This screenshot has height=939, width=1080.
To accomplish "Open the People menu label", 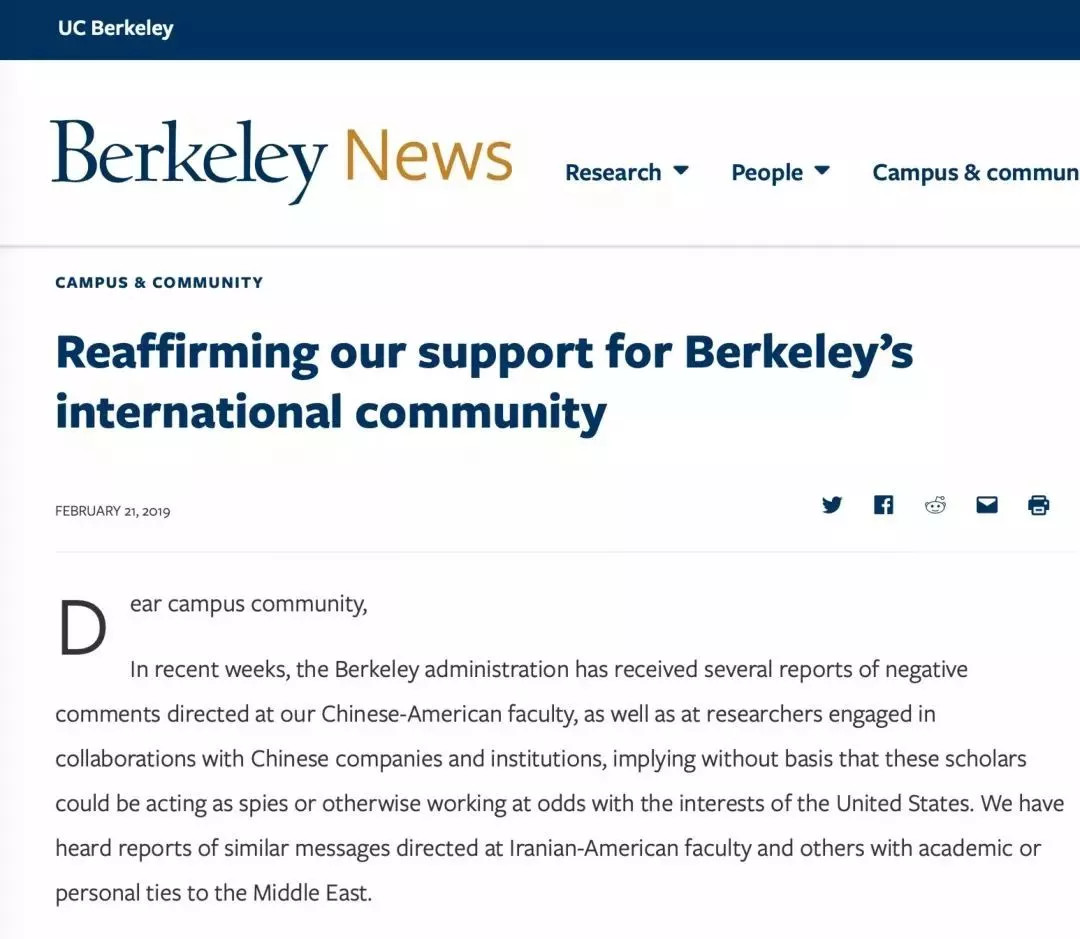I will pos(766,173).
